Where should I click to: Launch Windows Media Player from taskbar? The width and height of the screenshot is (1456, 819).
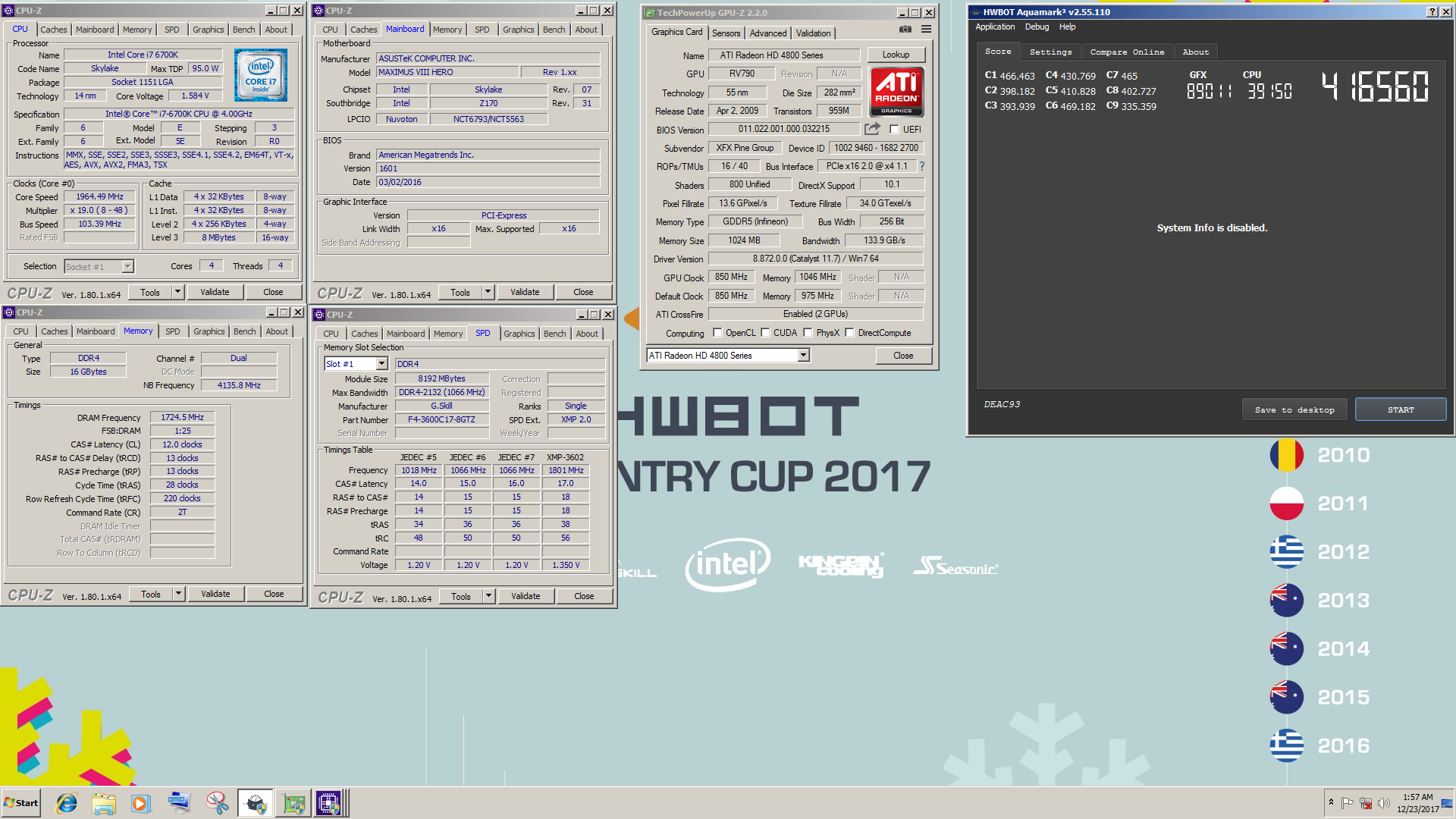[x=140, y=803]
